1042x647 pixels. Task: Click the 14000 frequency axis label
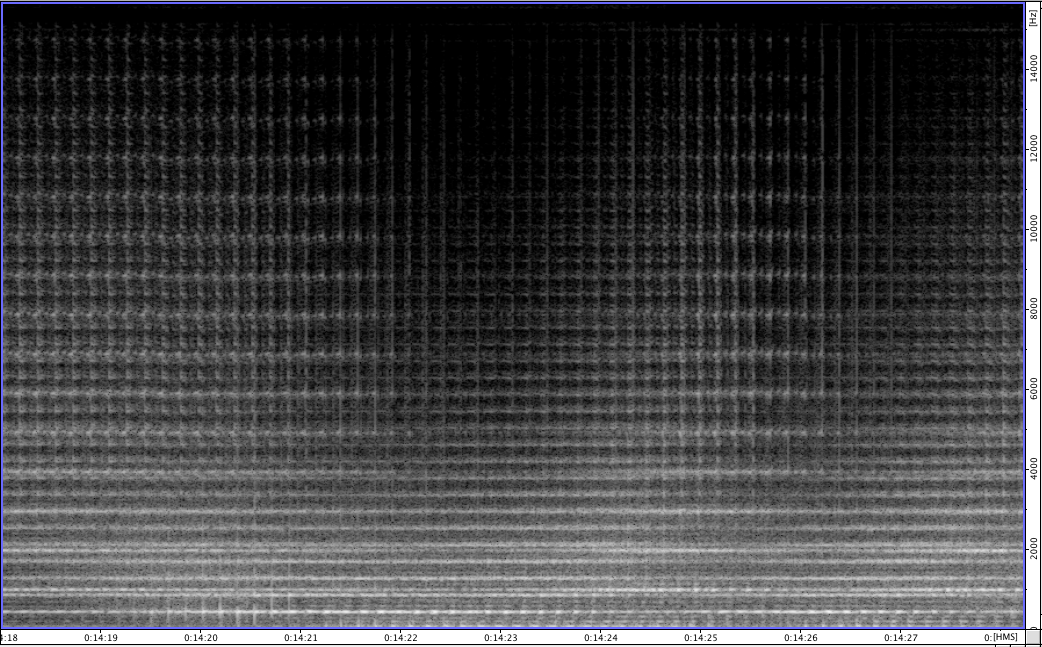click(1033, 68)
